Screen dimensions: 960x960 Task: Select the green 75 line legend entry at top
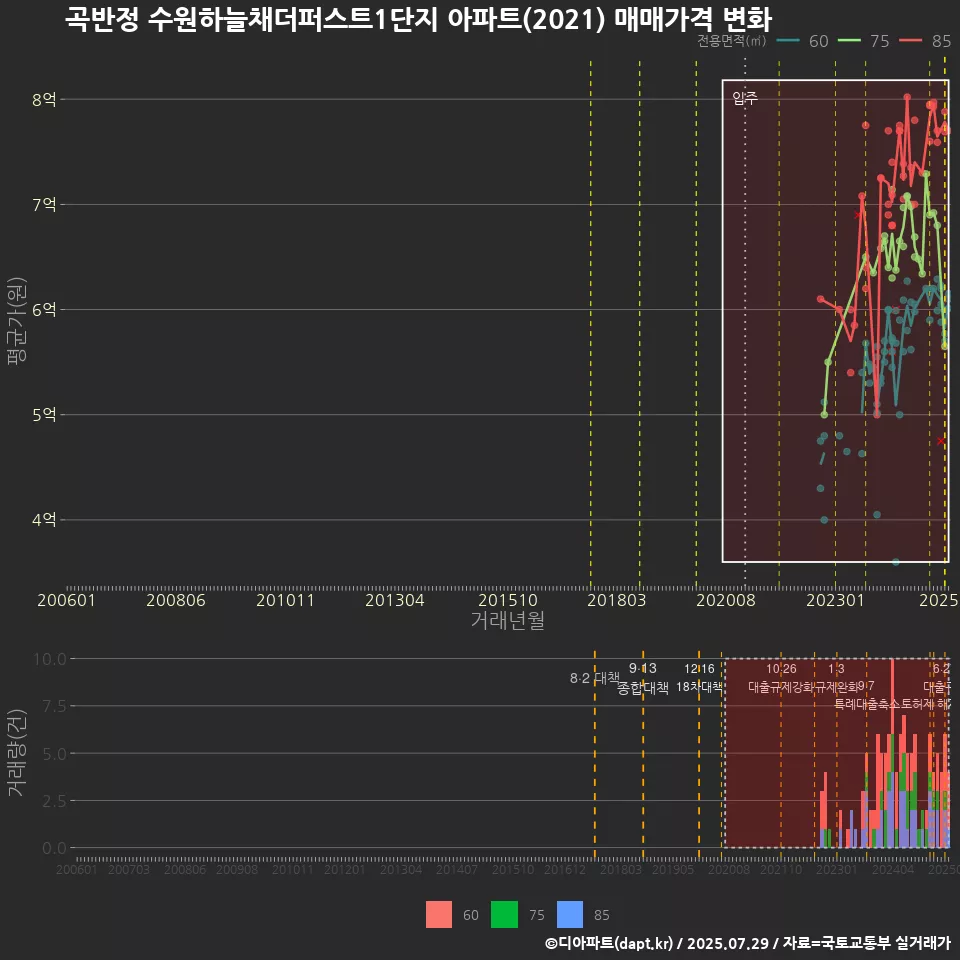tap(863, 41)
